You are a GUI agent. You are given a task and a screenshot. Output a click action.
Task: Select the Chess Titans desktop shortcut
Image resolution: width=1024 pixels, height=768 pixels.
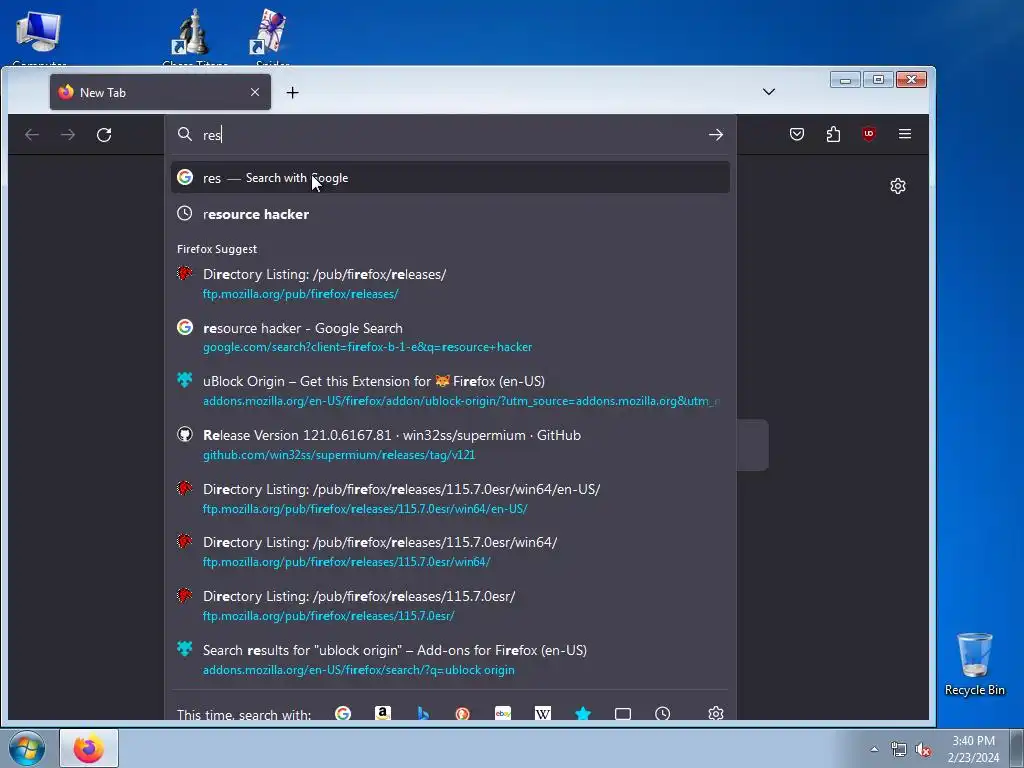point(195,37)
